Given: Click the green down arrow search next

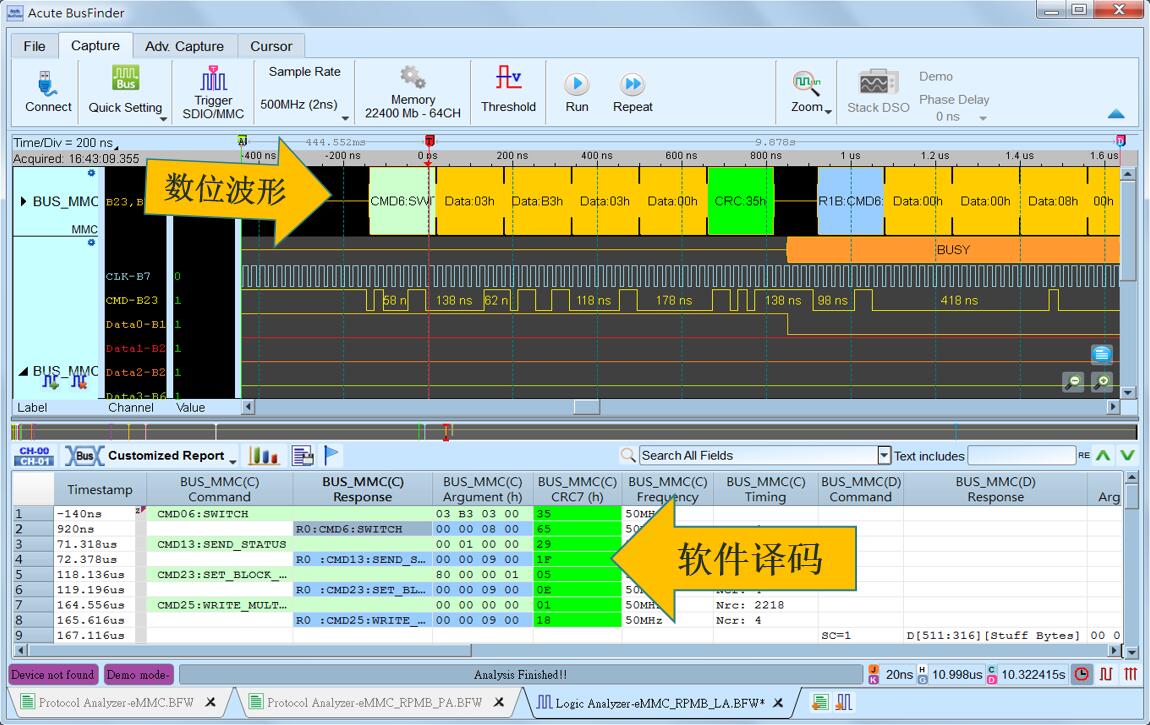Looking at the screenshot, I should click(x=1128, y=455).
